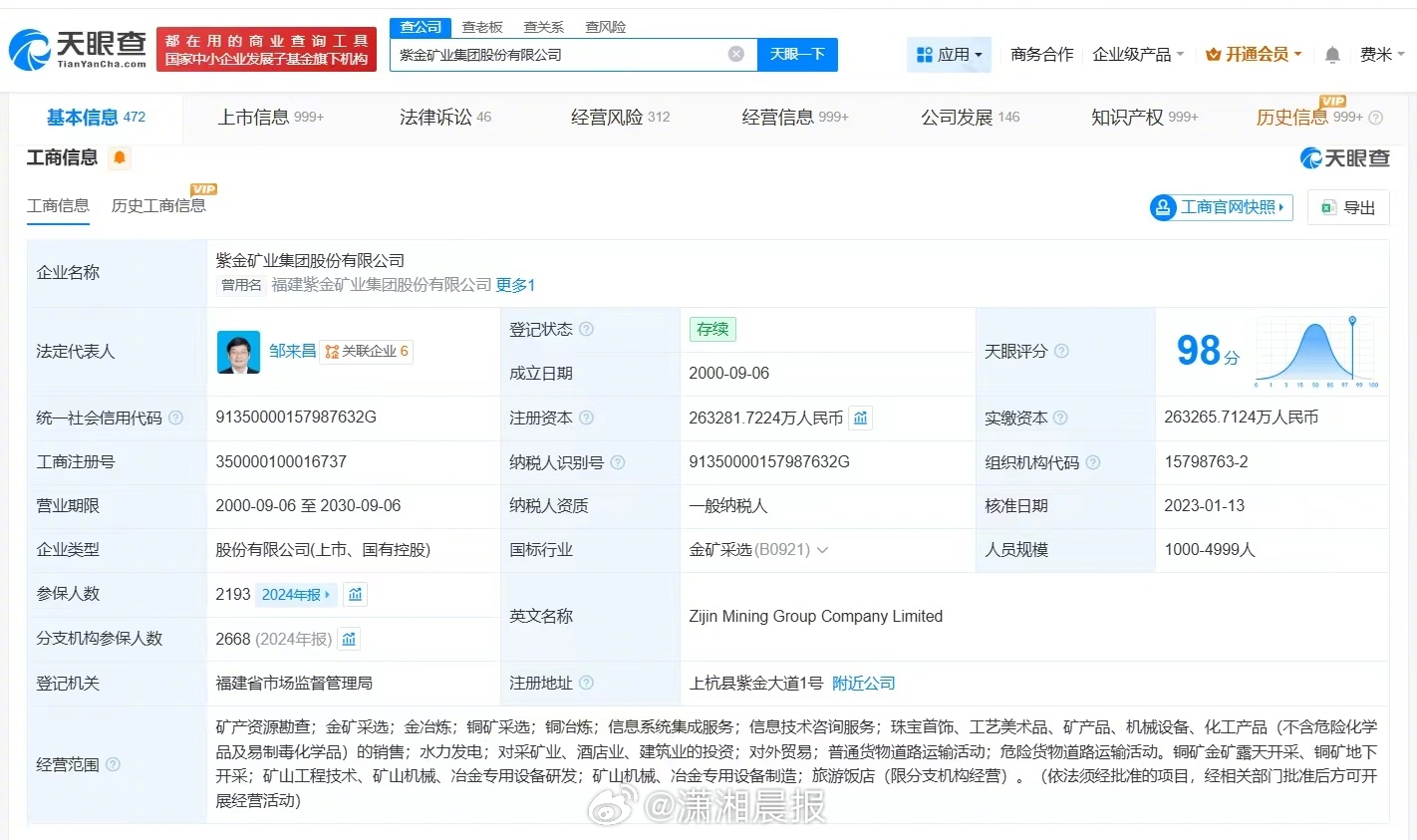Expand the 企业级产品 dropdown
This screenshot has width=1417, height=840.
pyautogui.click(x=1138, y=54)
